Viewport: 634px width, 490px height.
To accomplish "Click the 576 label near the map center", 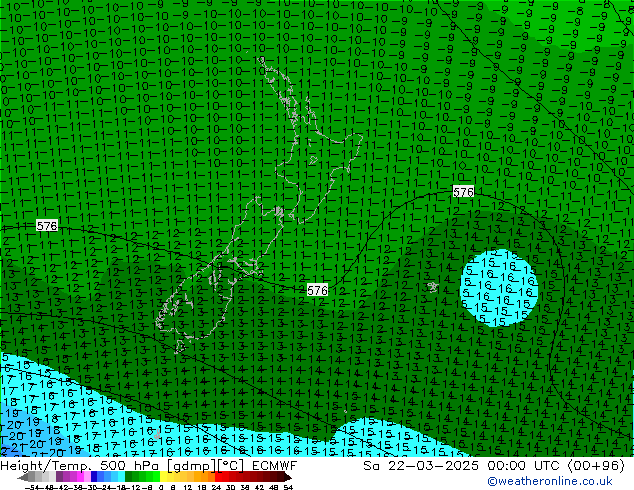I will click(317, 290).
